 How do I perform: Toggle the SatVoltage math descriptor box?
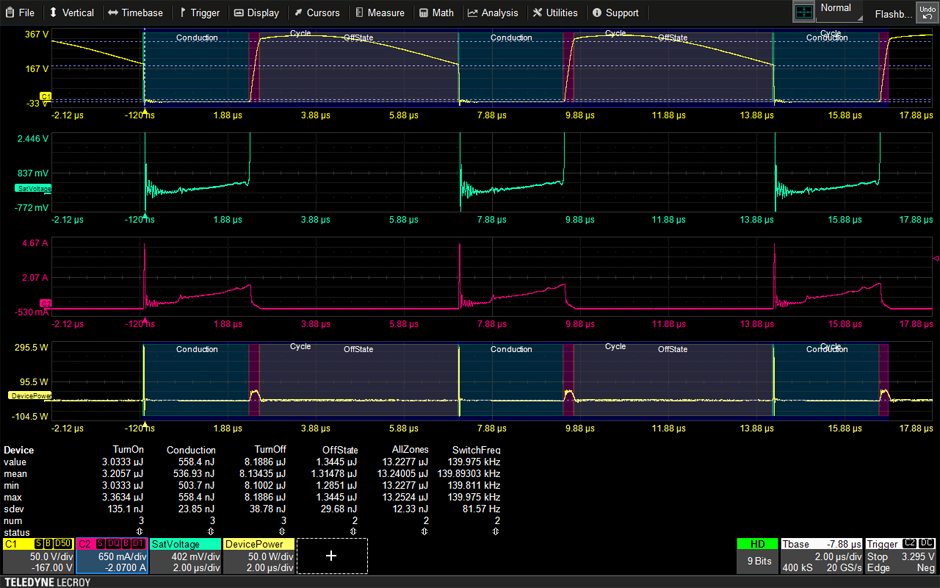click(185, 556)
